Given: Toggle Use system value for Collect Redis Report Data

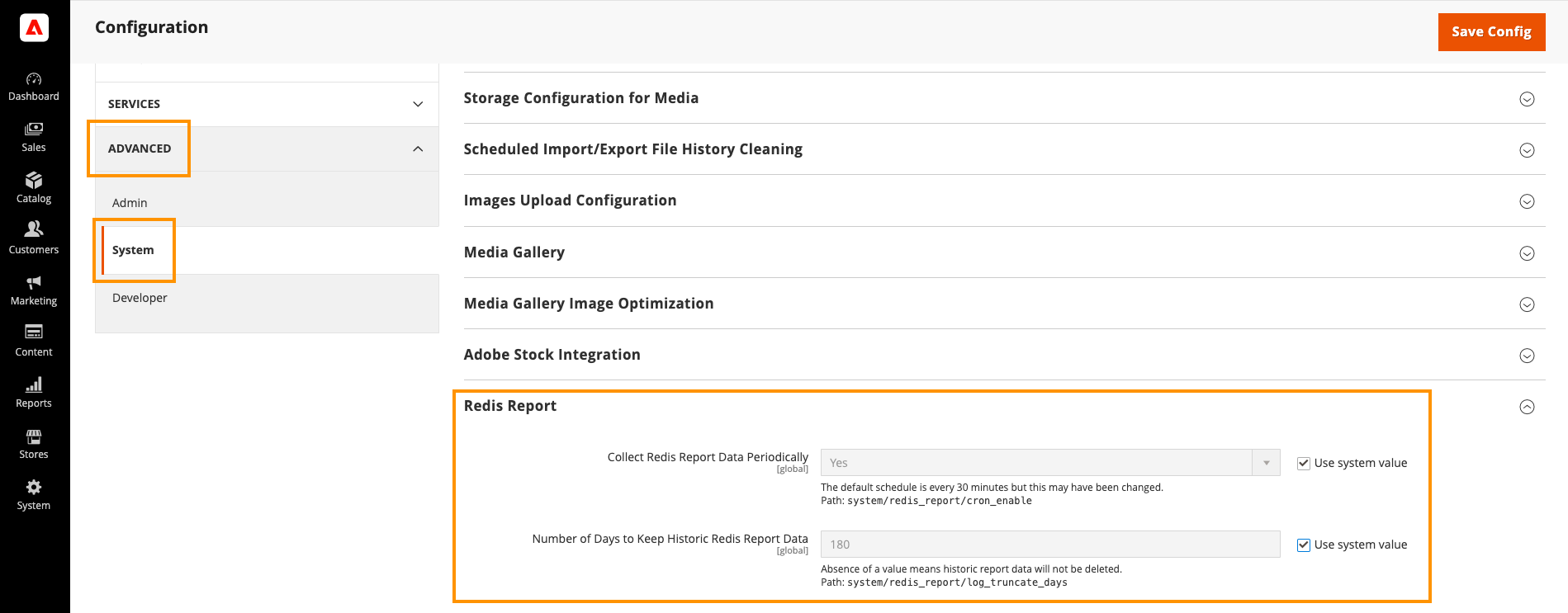Looking at the screenshot, I should pos(1304,464).
